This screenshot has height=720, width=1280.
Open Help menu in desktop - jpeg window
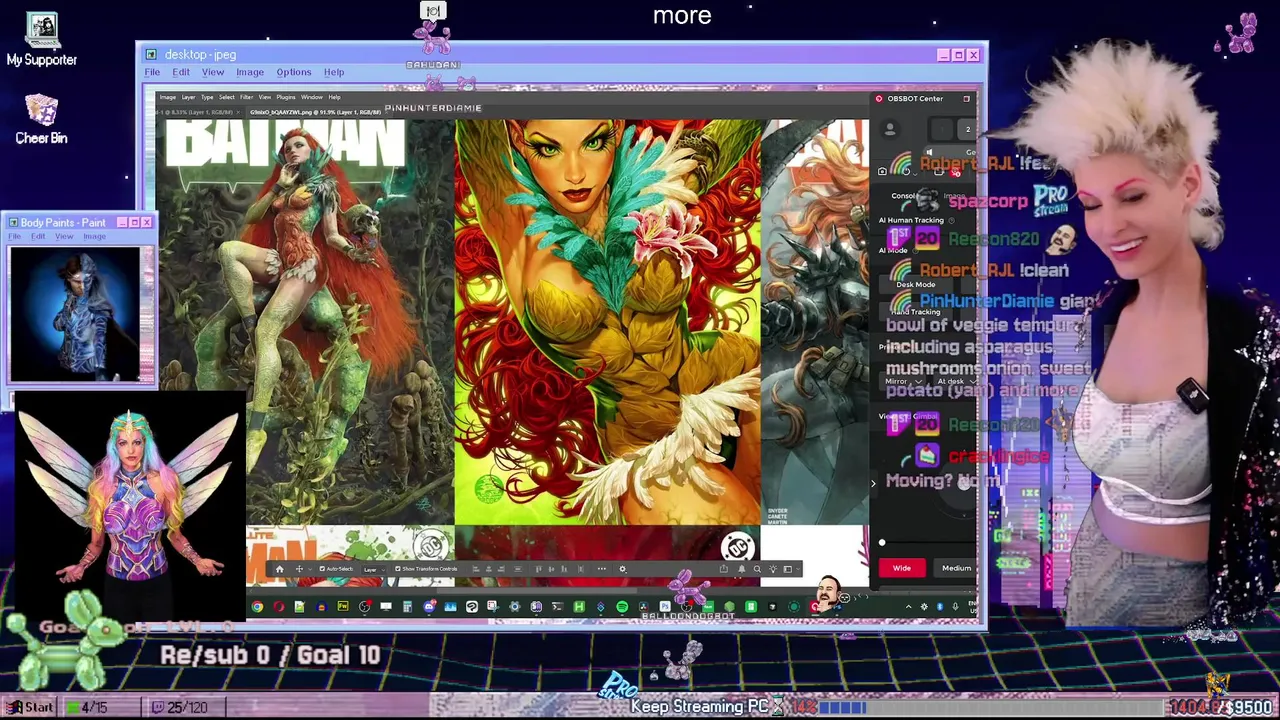click(334, 72)
